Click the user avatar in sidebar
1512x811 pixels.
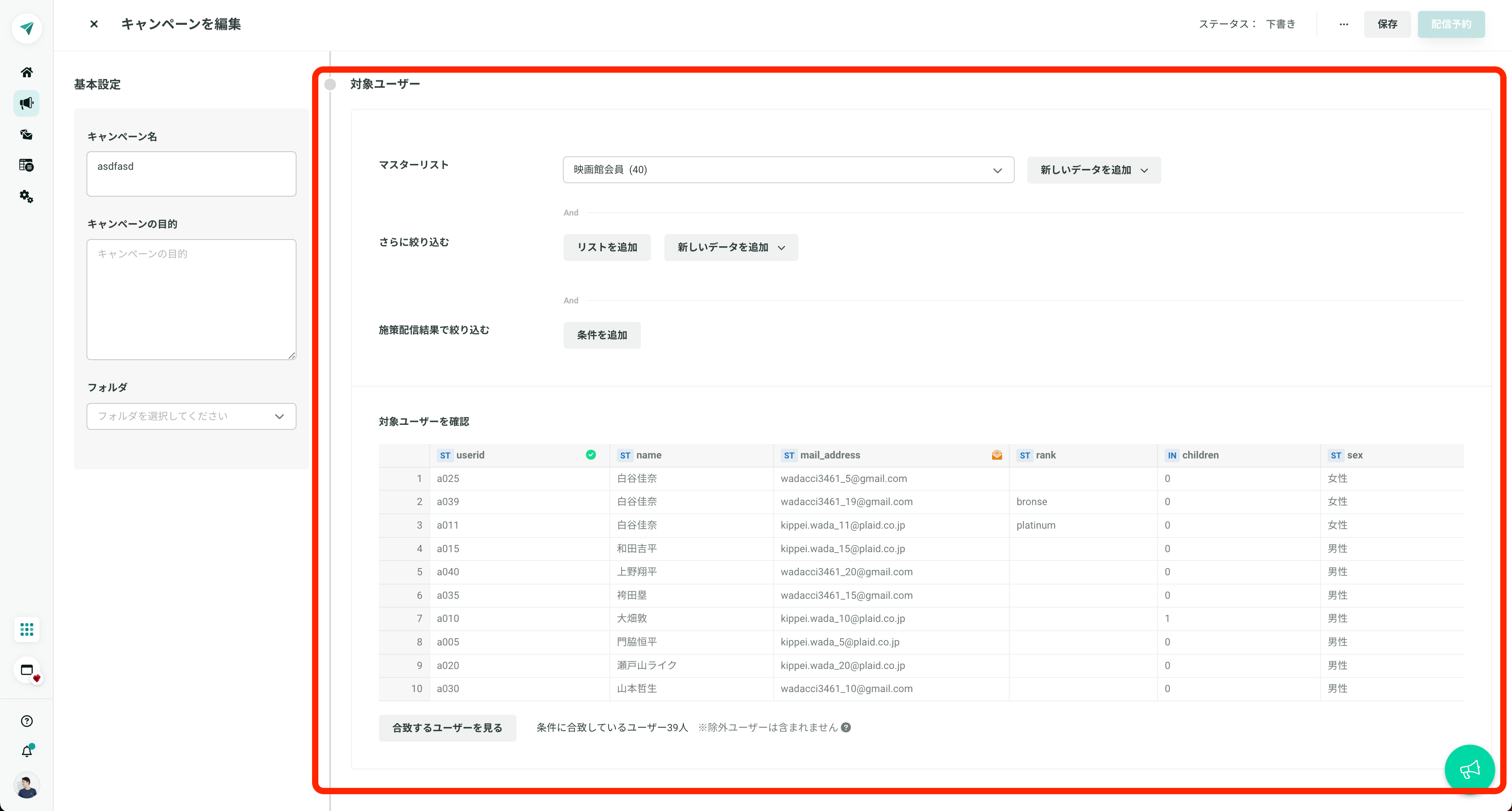coord(27,785)
